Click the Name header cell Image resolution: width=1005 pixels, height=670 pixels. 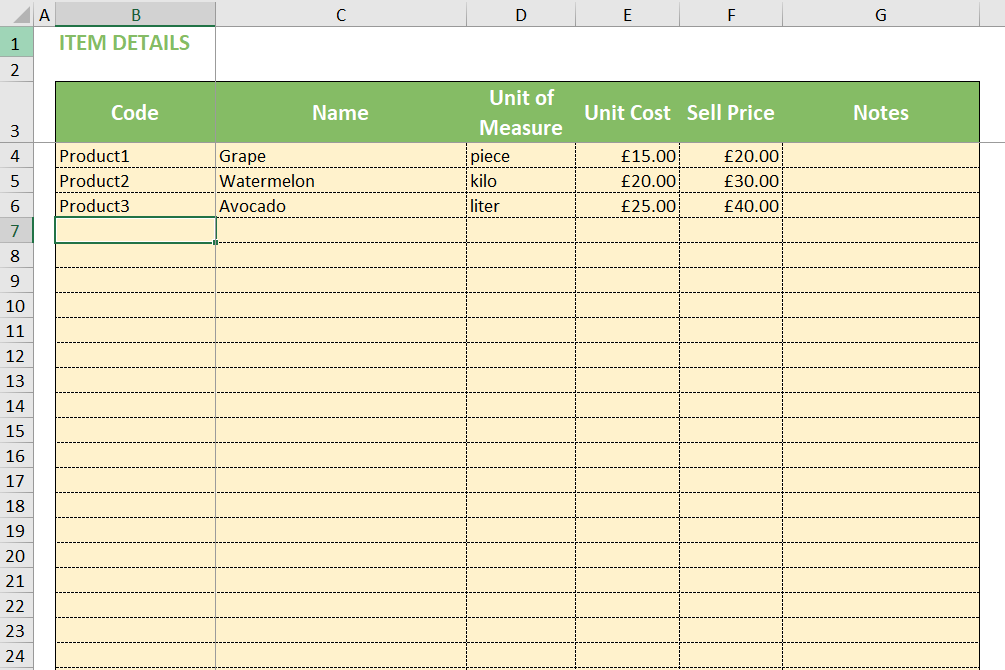point(341,112)
